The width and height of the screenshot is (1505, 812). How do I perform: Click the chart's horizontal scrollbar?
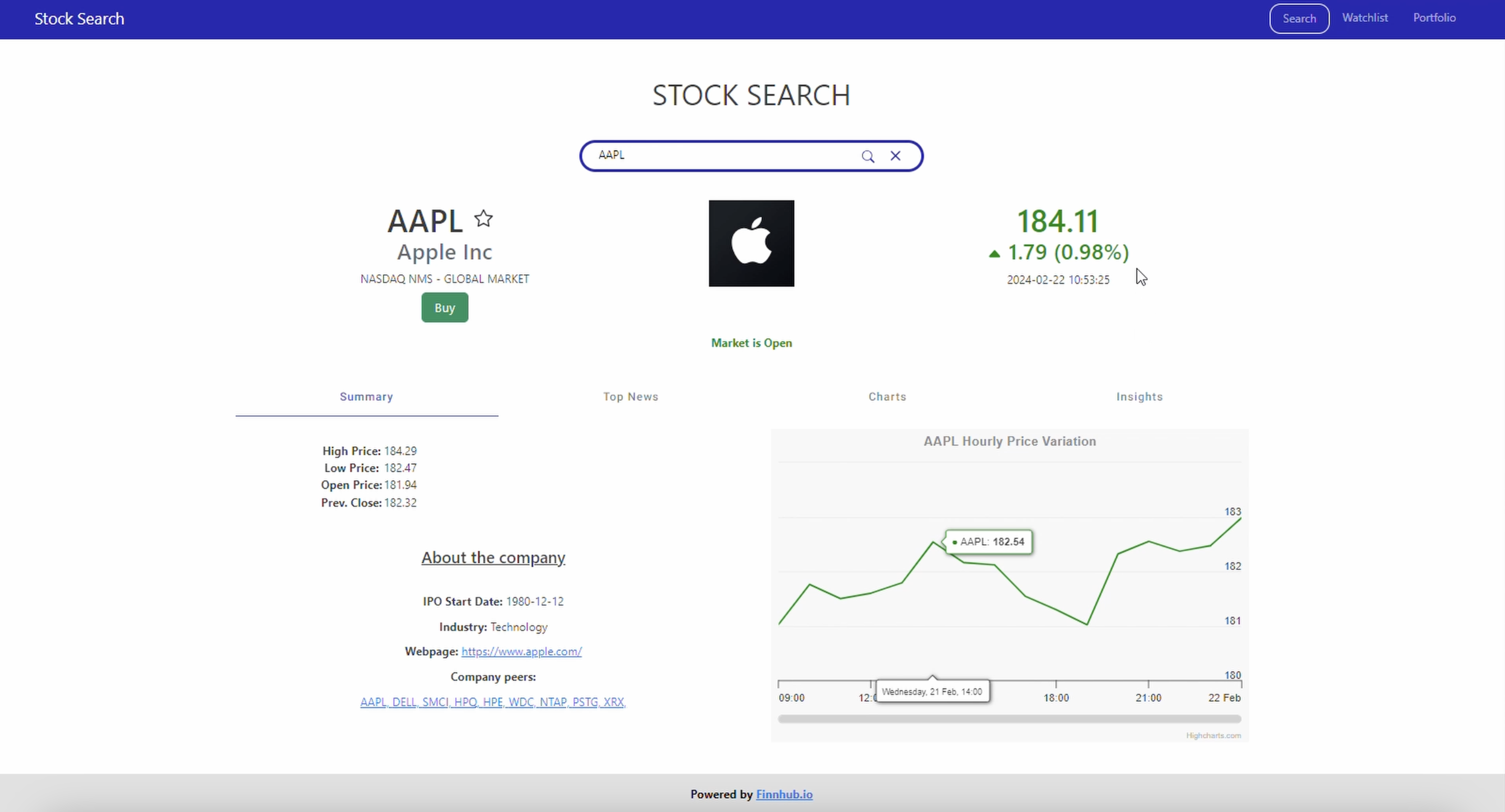[1009, 719]
